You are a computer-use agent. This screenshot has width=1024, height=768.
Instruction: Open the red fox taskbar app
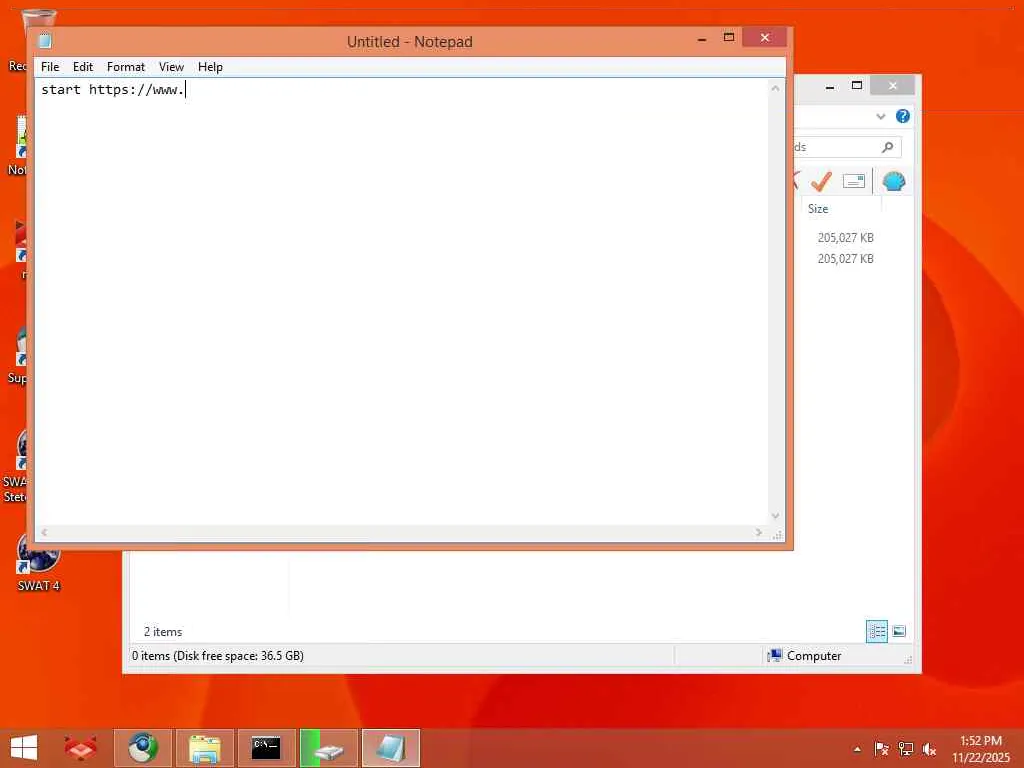click(81, 748)
